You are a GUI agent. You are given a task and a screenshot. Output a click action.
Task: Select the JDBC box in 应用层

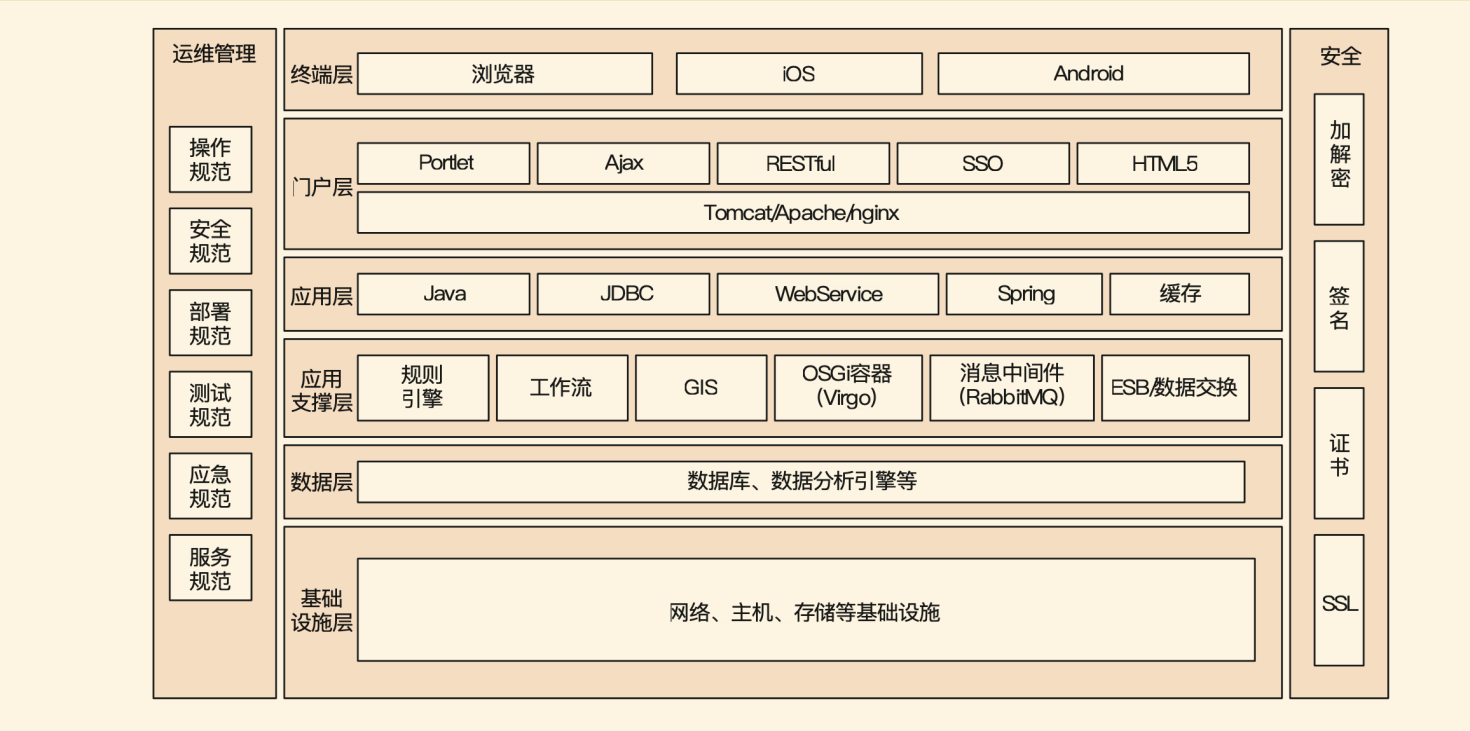coord(622,294)
